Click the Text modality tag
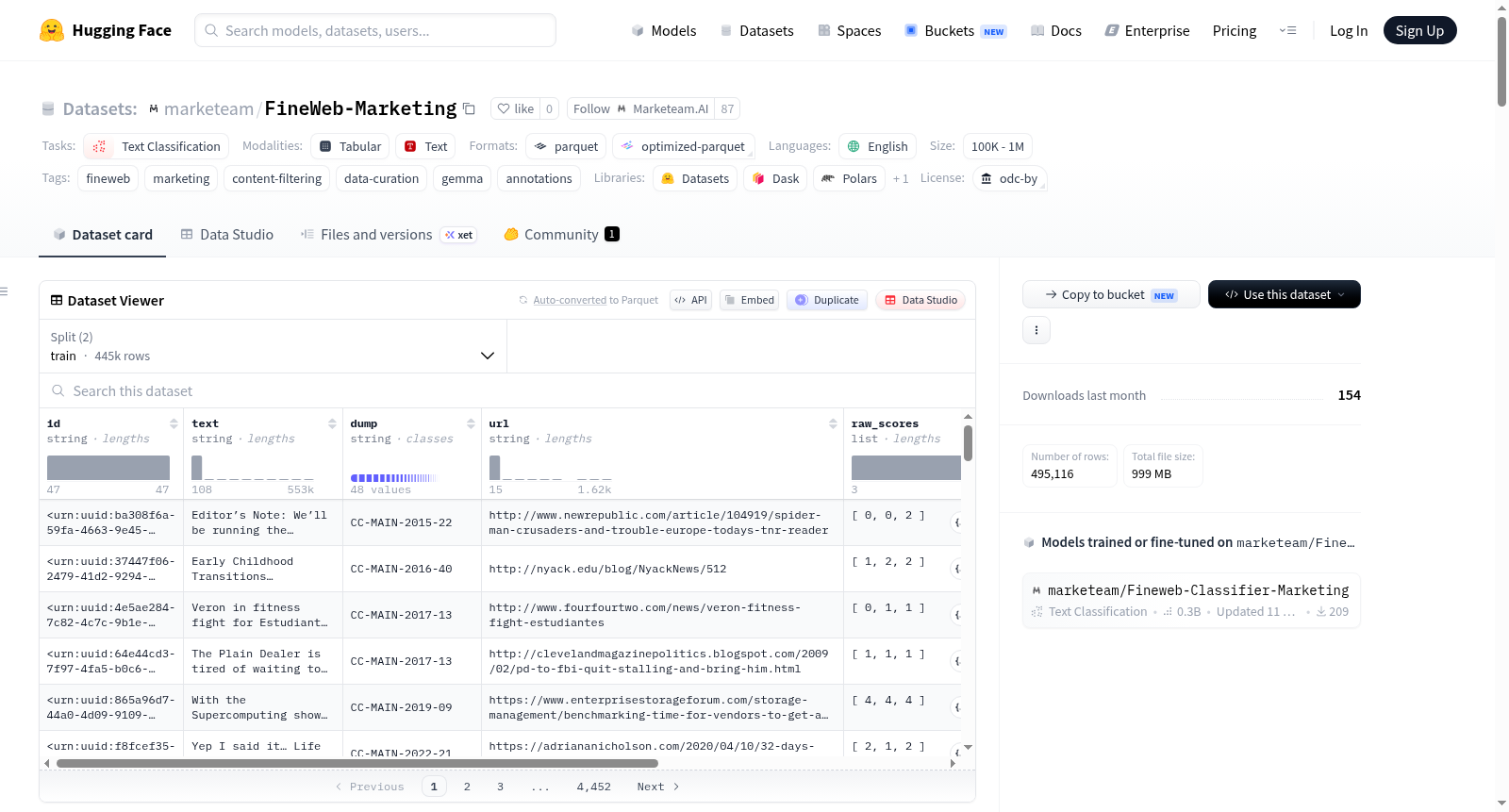 tap(425, 146)
